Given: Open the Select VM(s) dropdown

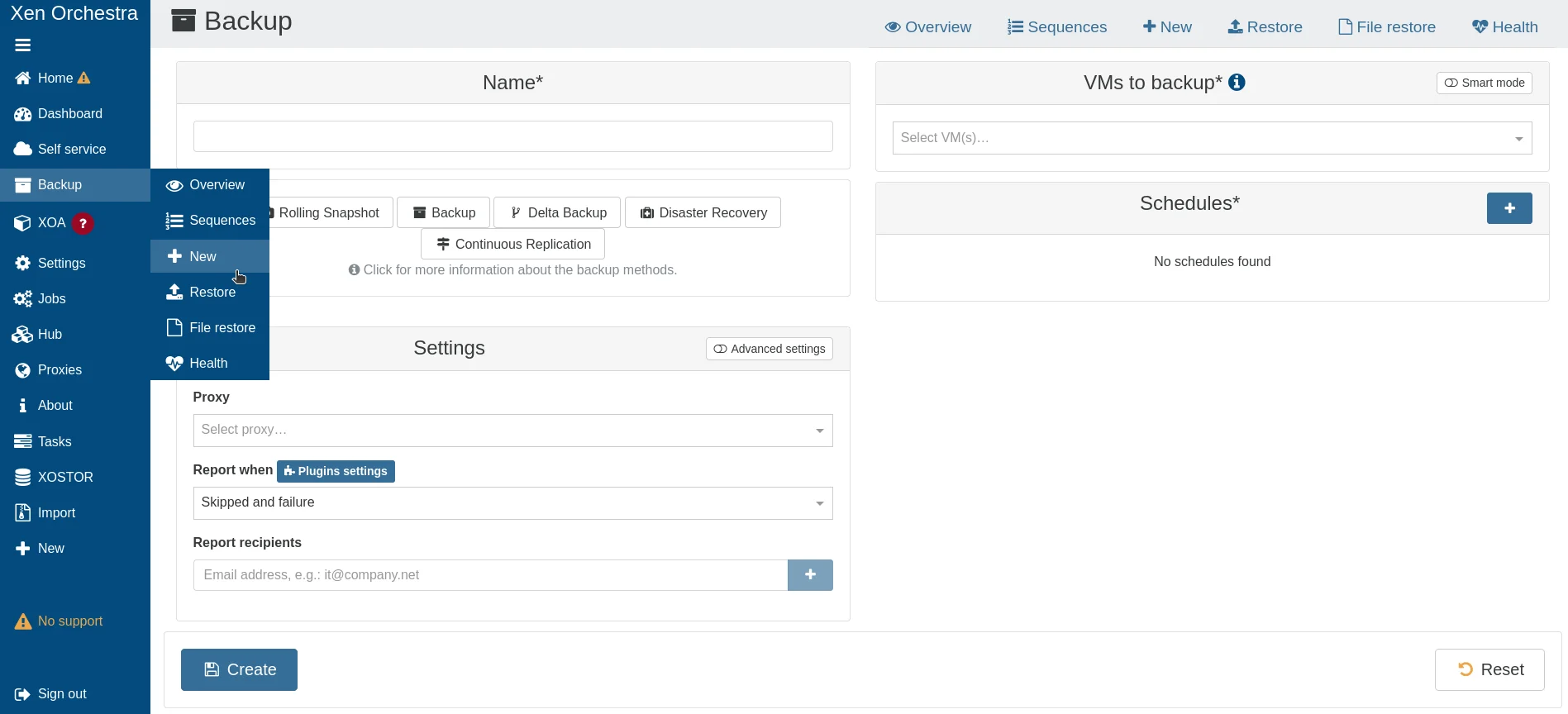Looking at the screenshot, I should pyautogui.click(x=1212, y=138).
